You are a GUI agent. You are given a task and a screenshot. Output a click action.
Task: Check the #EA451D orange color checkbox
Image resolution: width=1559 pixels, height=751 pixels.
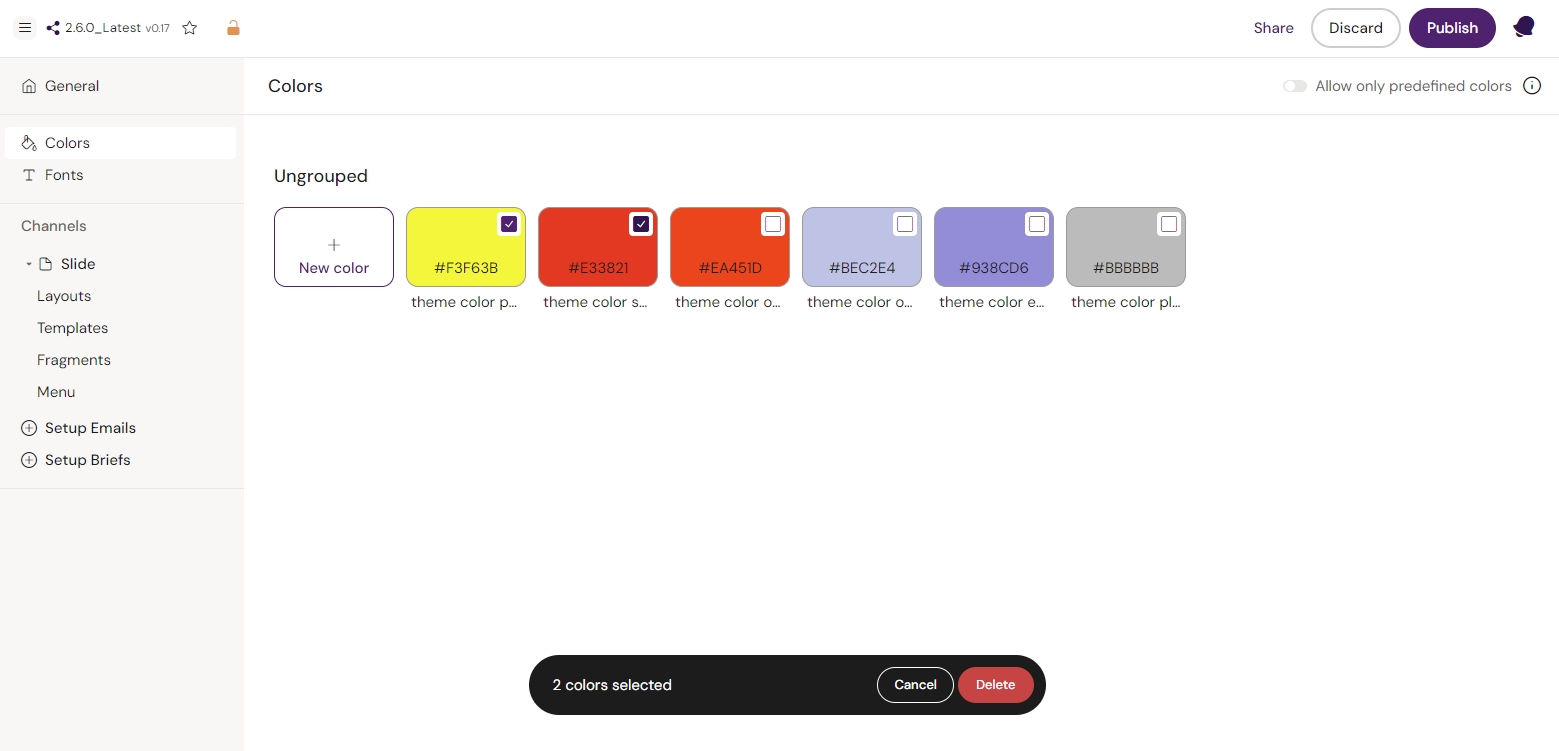(773, 224)
